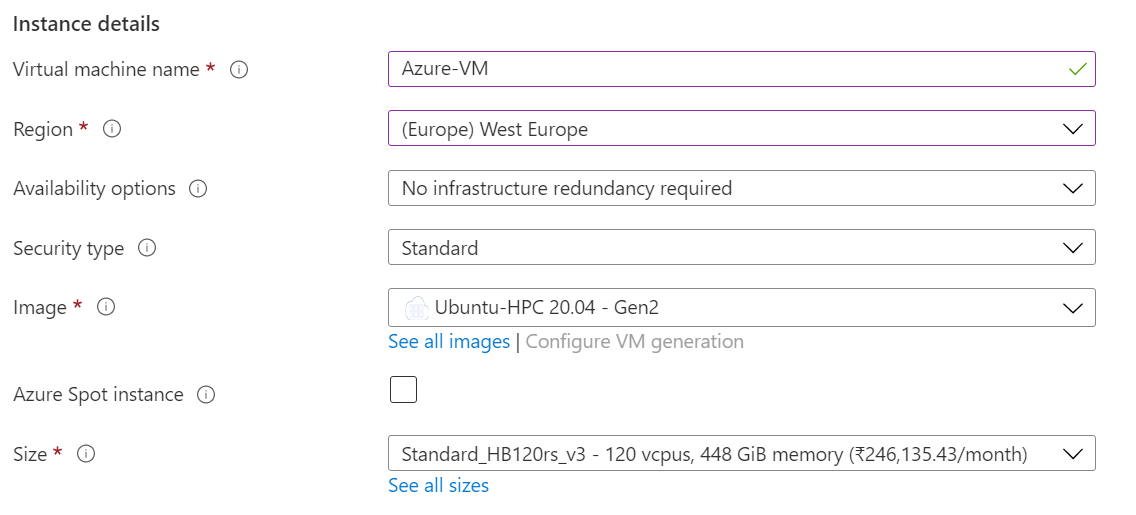Open info icon next to Image label
Viewport: 1136px width, 515px height.
click(x=106, y=308)
